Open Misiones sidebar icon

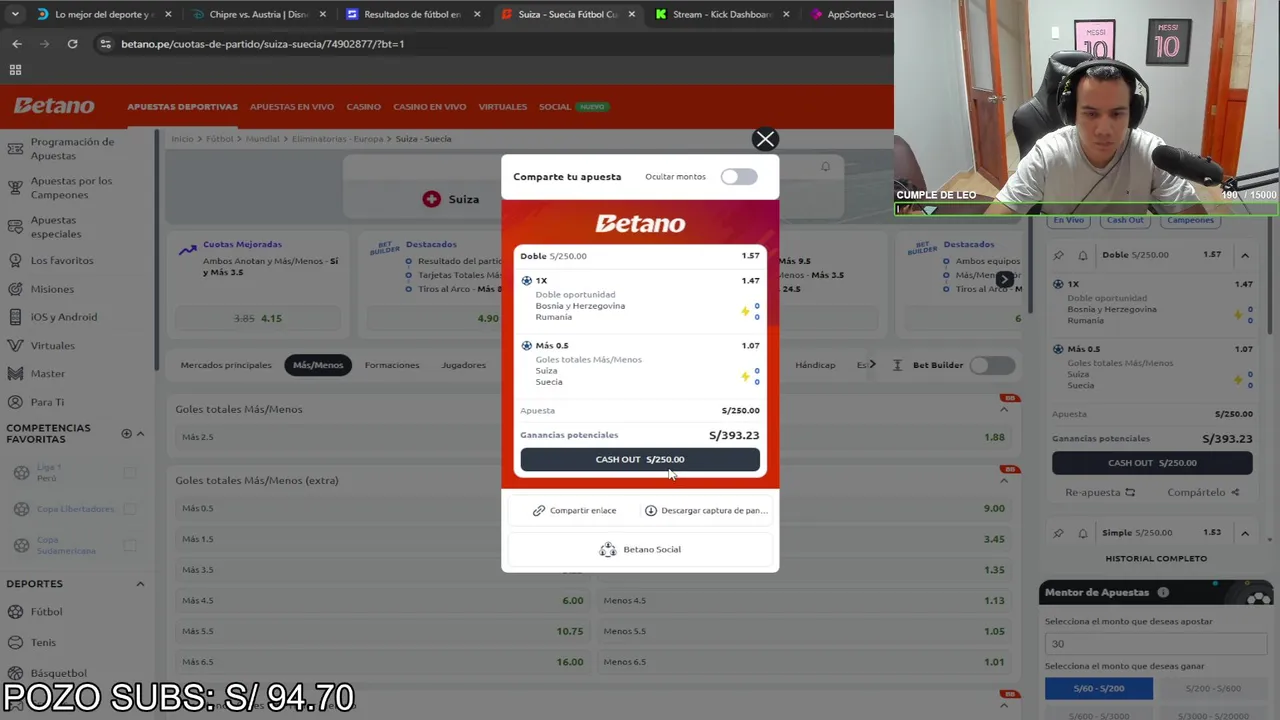click(x=15, y=289)
